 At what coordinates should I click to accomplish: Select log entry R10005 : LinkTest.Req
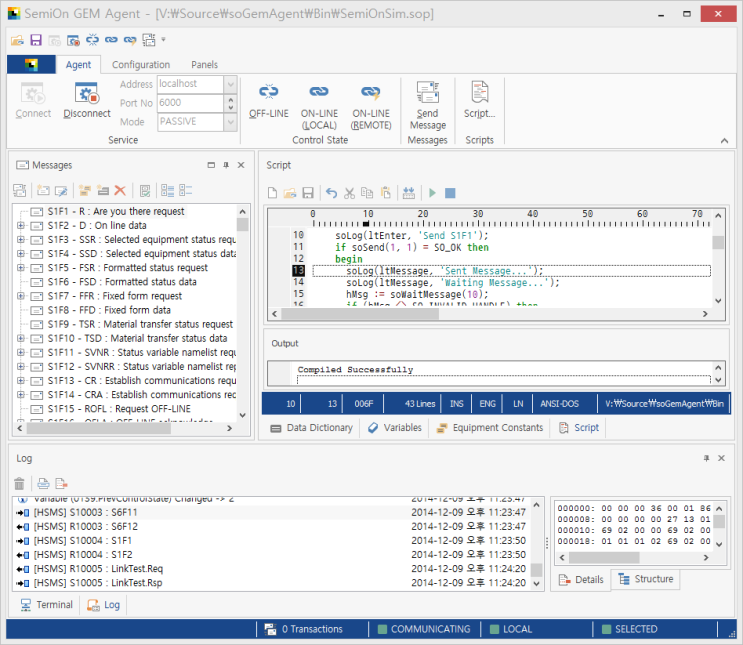click(x=272, y=569)
